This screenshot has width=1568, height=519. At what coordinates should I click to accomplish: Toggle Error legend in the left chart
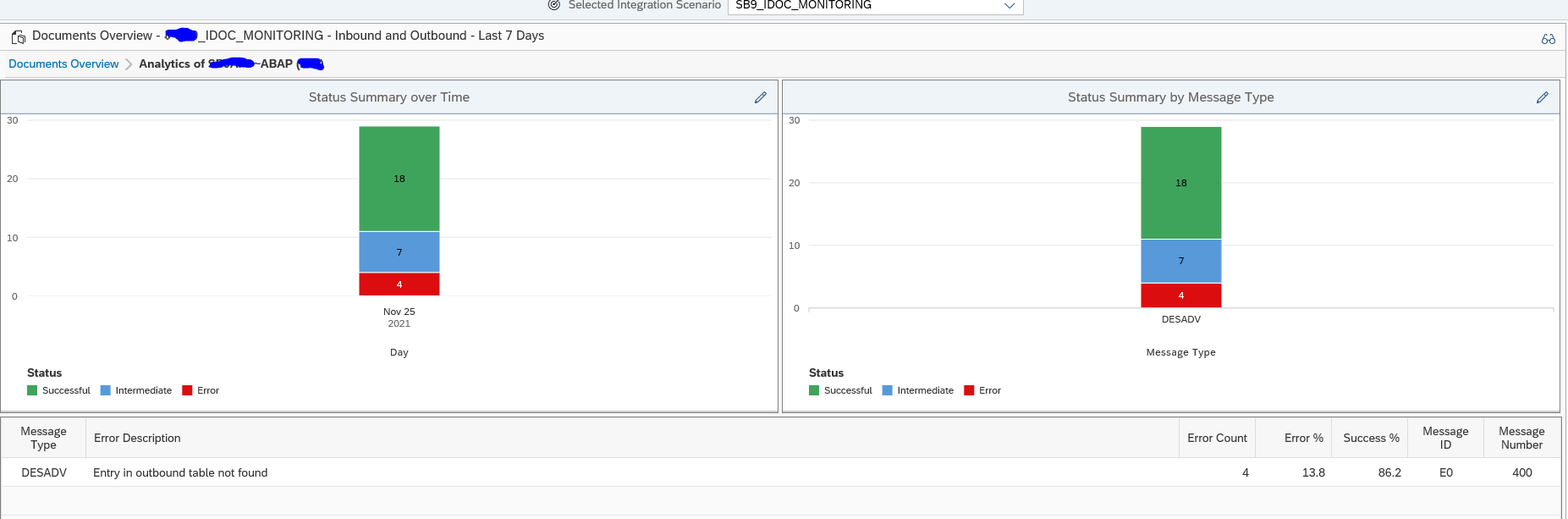[x=201, y=390]
